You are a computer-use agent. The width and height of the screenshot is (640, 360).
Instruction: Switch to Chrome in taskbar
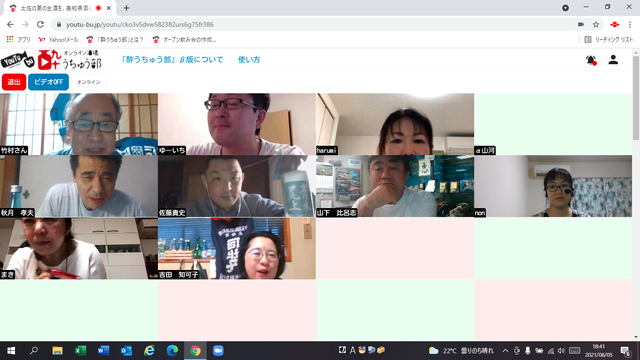195,351
